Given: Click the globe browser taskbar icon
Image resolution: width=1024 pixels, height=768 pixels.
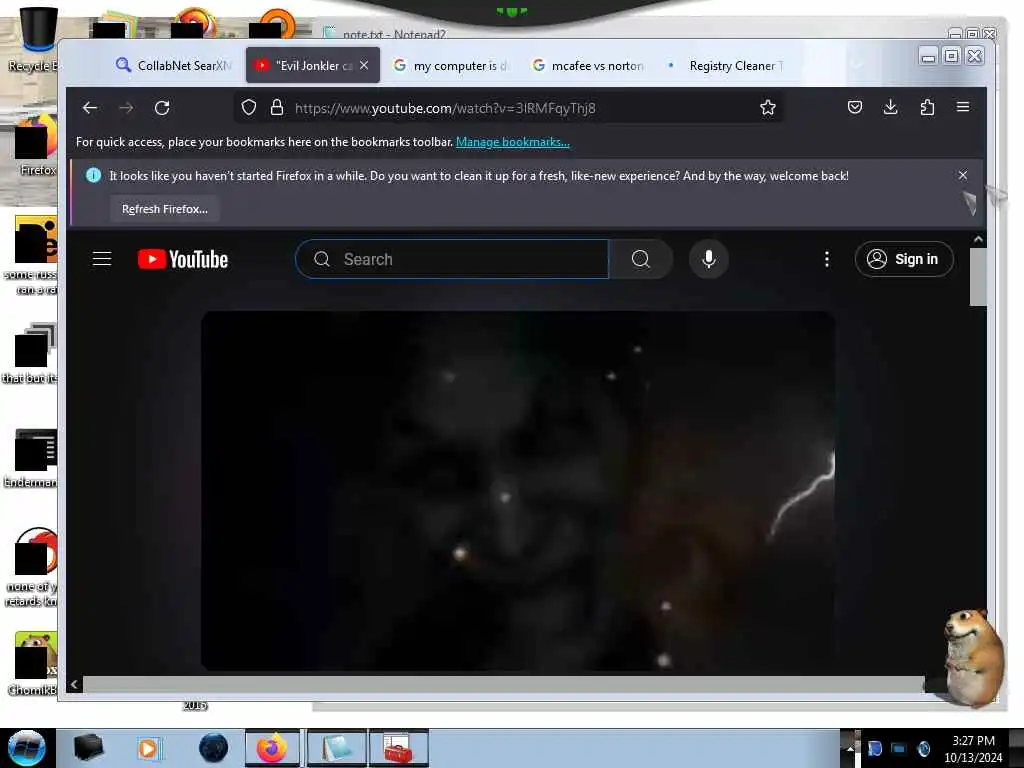Looking at the screenshot, I should click(x=214, y=748).
